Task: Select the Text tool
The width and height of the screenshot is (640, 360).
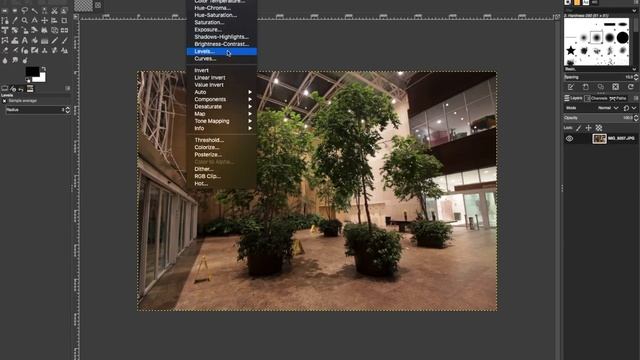Action: (x=24, y=40)
